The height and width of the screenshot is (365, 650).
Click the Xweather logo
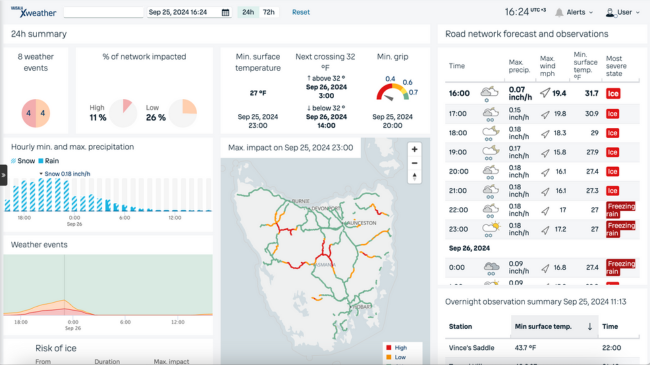[34, 12]
